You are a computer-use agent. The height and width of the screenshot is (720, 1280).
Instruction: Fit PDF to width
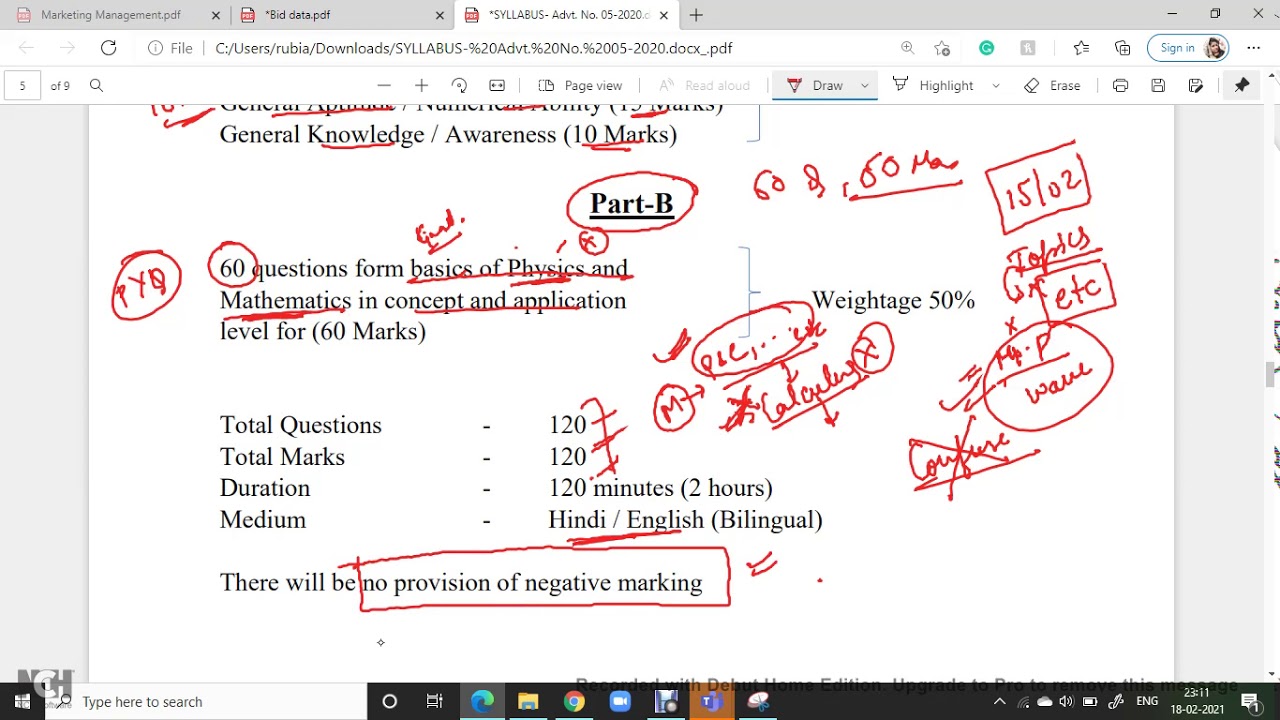point(497,85)
